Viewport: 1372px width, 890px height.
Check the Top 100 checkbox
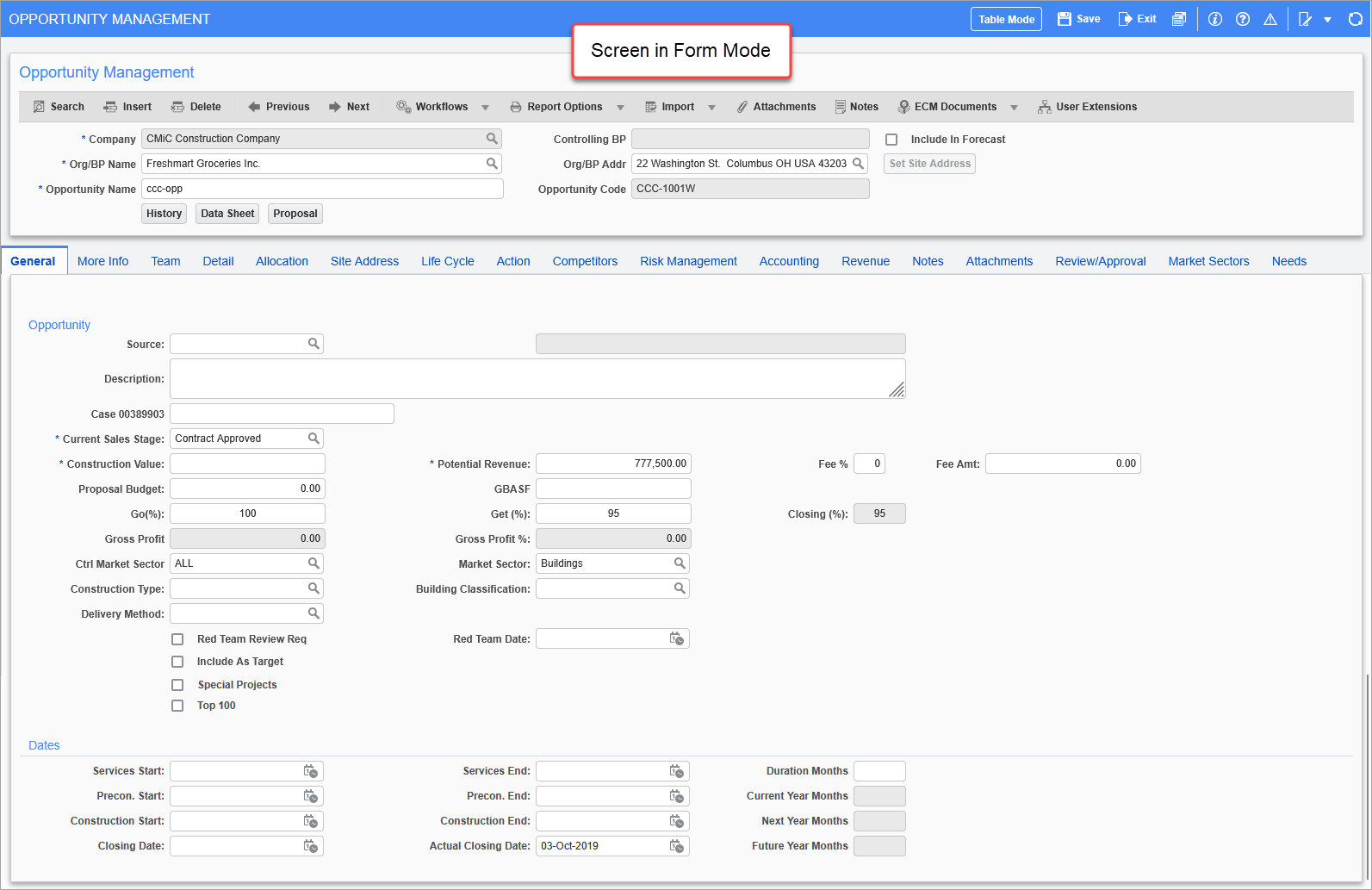[x=177, y=706]
